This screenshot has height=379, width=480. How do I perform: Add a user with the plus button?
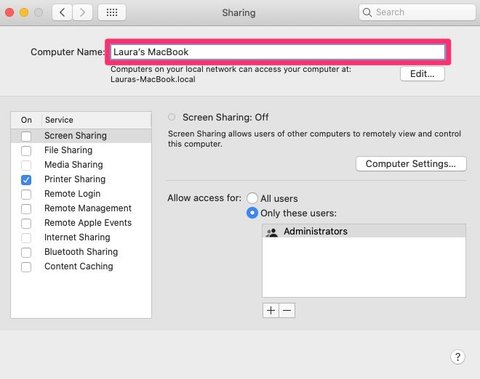271,310
